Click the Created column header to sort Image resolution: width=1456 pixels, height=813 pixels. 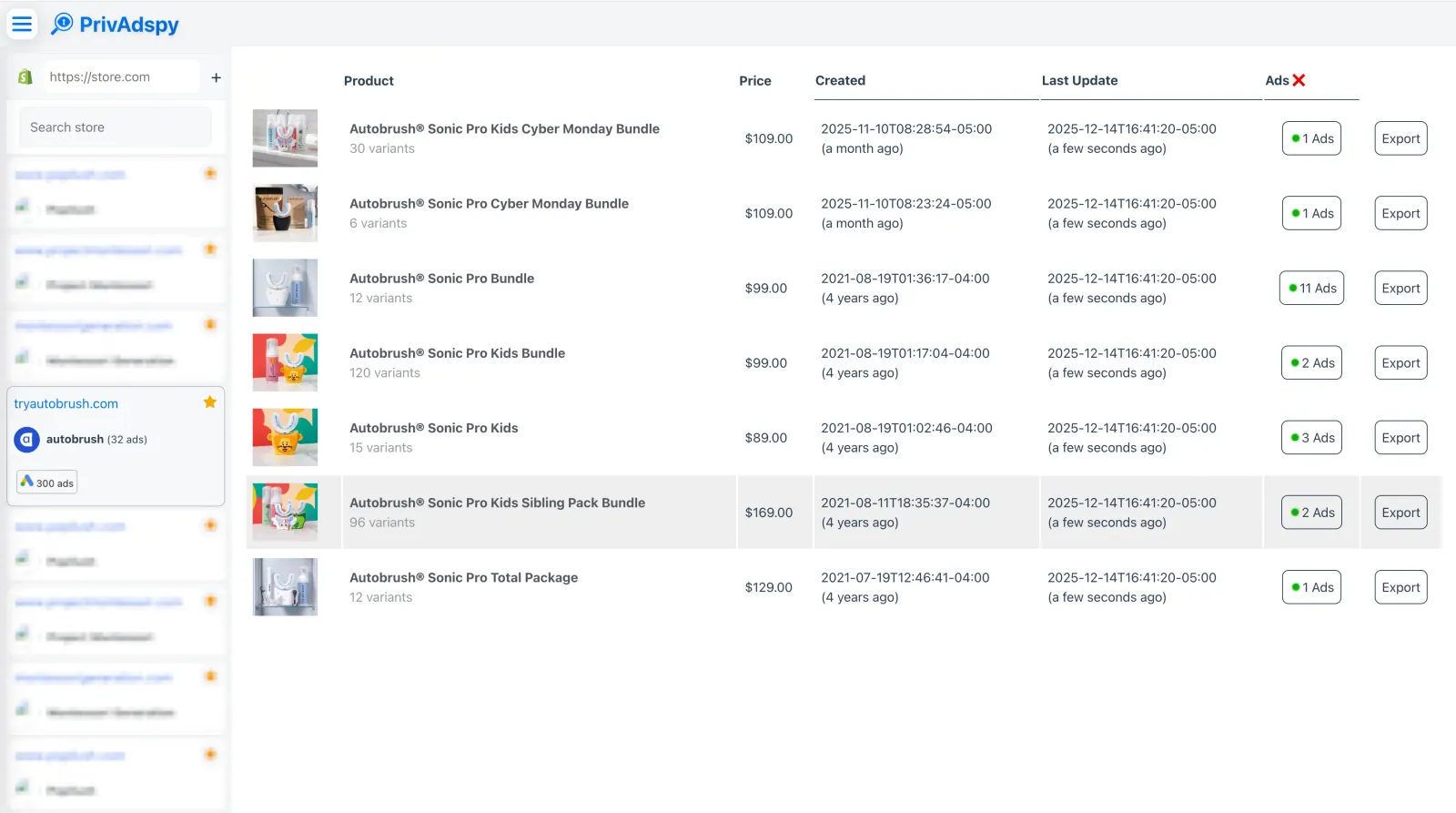pyautogui.click(x=840, y=80)
